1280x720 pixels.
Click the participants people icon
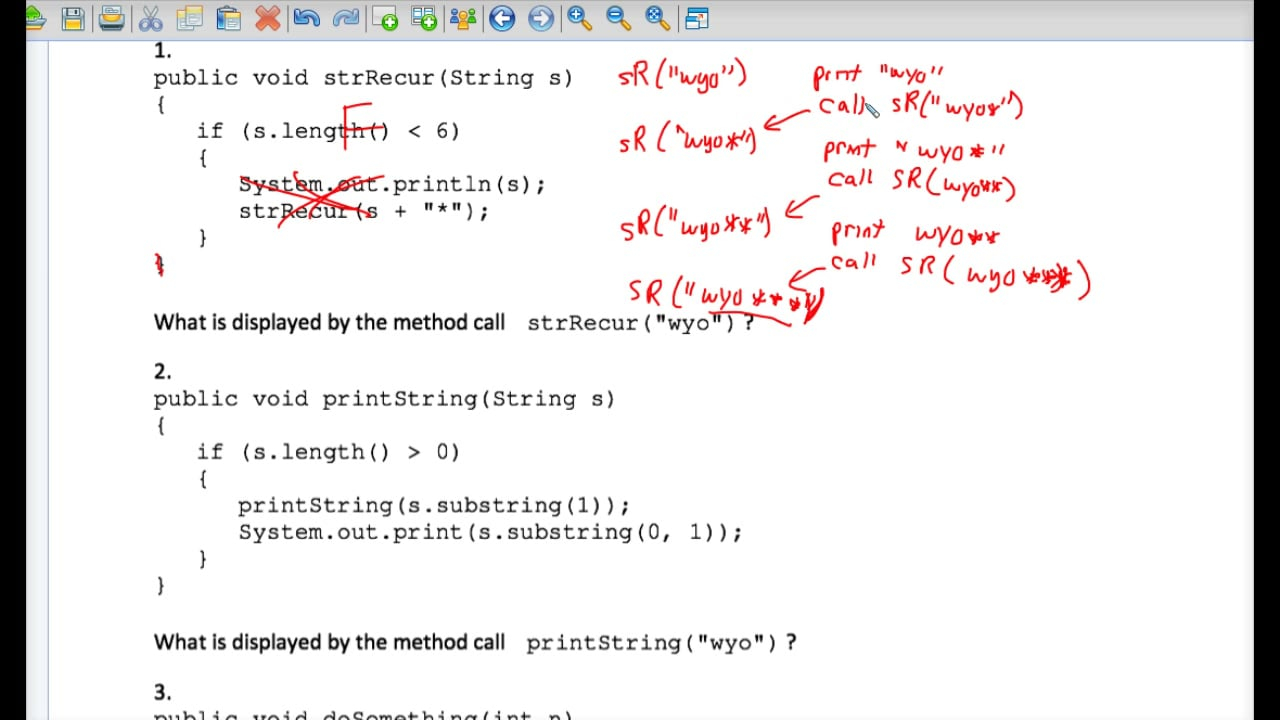pyautogui.click(x=463, y=18)
